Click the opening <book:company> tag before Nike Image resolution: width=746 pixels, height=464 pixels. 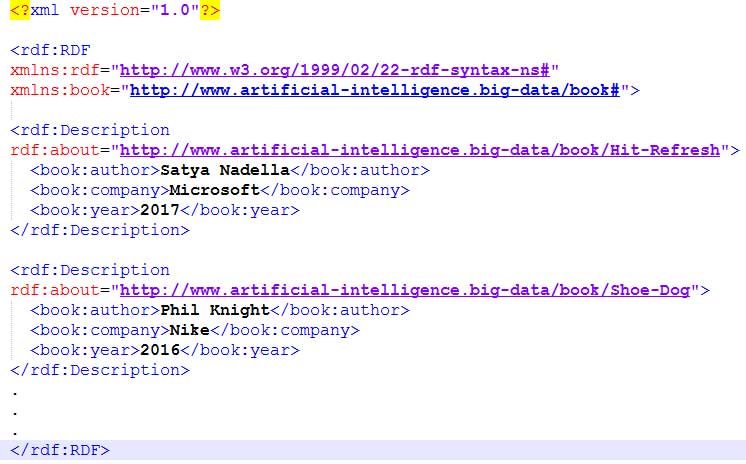point(100,330)
